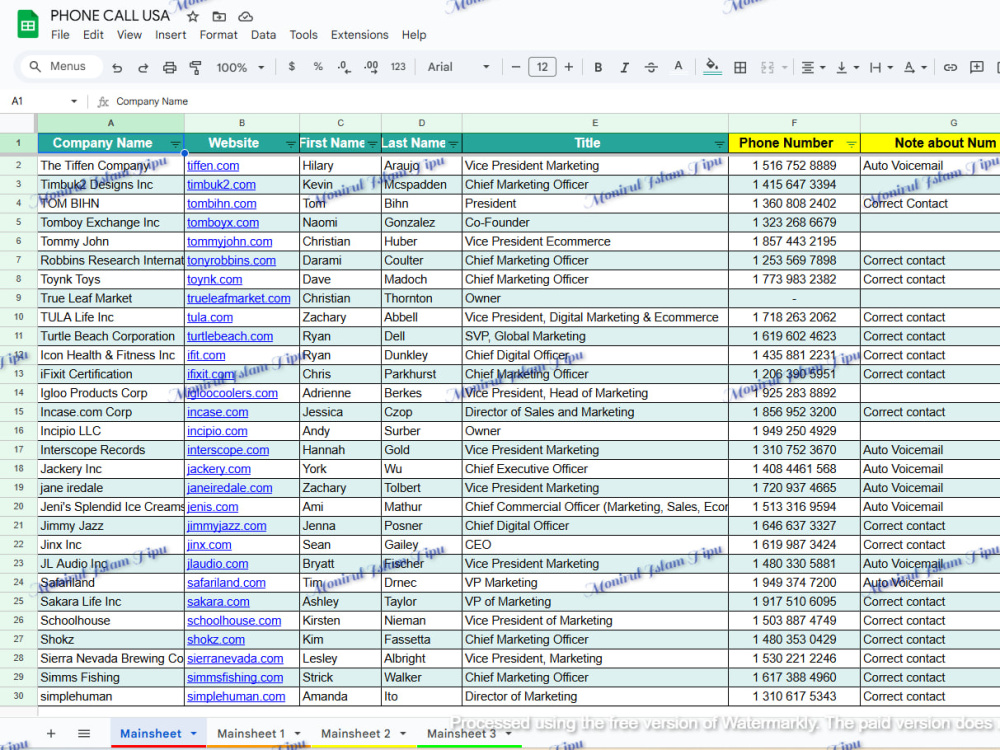Viewport: 1000px width, 750px height.
Task: Click the Insert link icon
Action: coord(950,67)
